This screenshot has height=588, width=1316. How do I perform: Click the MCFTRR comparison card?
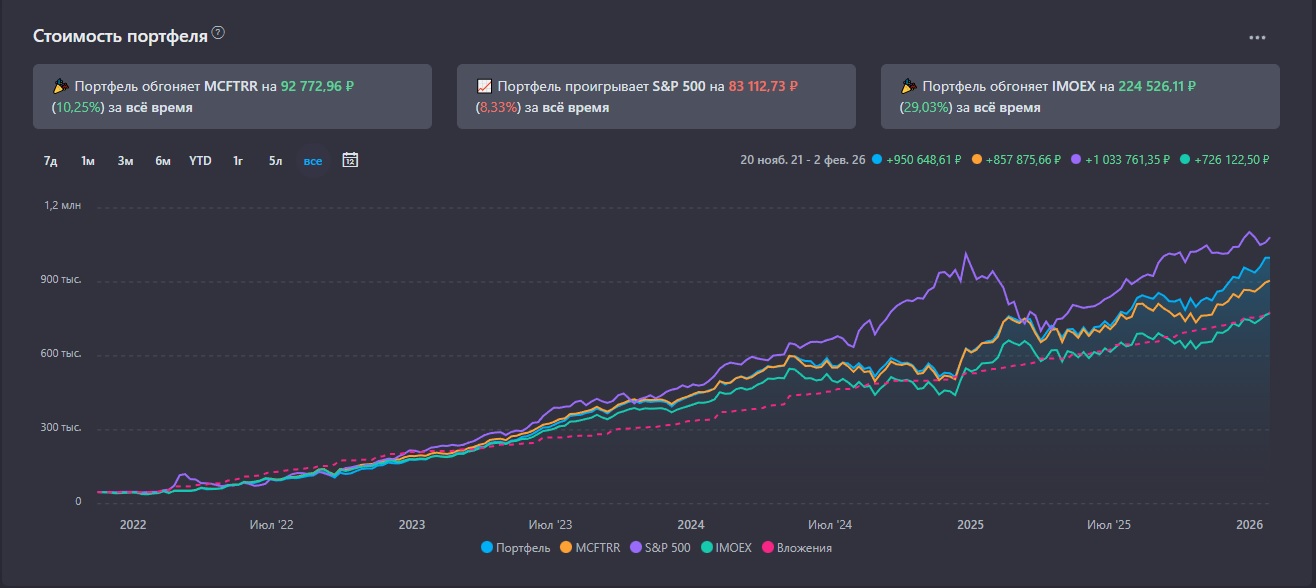[232, 96]
